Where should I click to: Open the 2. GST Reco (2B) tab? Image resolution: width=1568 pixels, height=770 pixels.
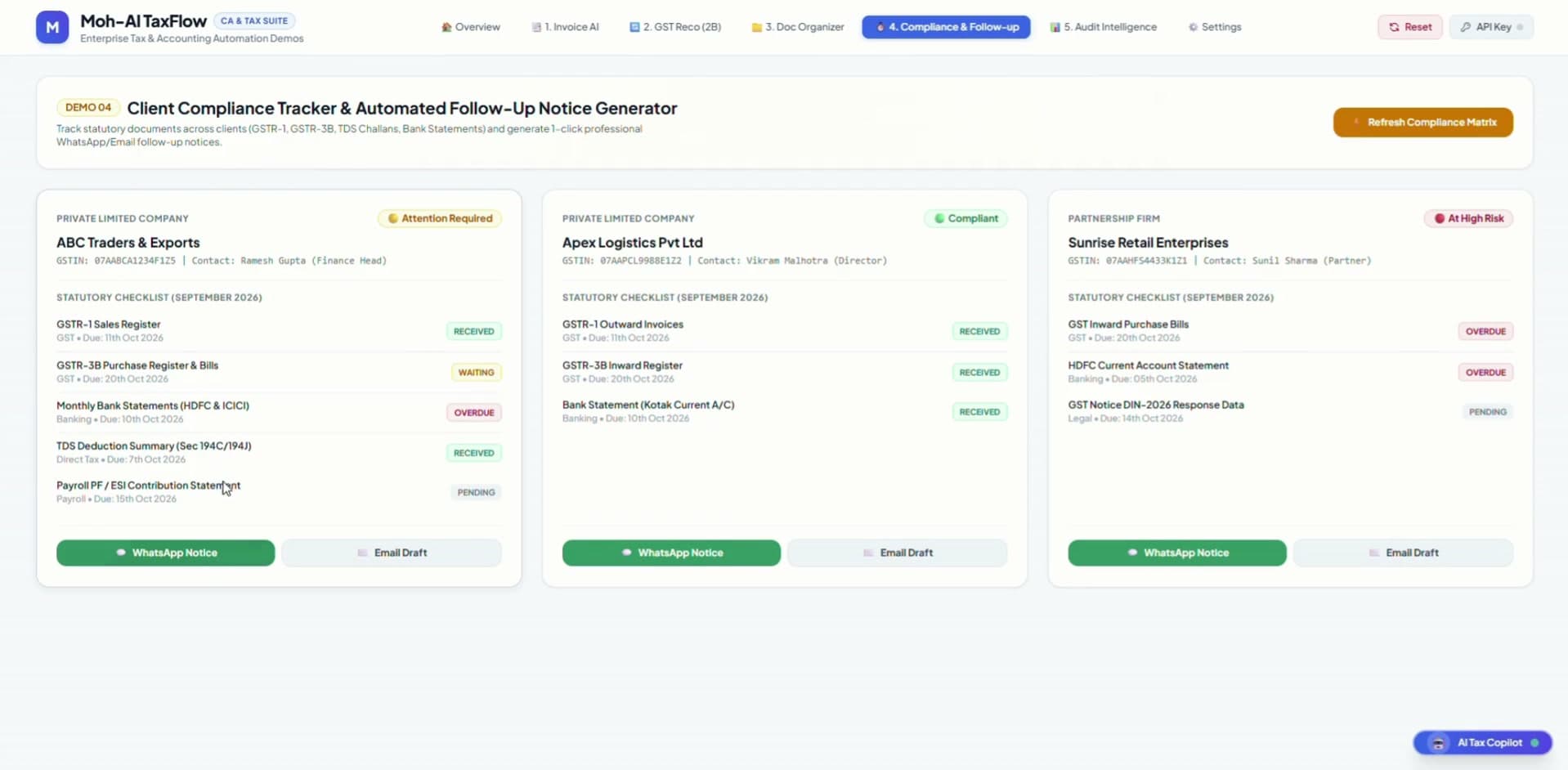[x=675, y=27]
